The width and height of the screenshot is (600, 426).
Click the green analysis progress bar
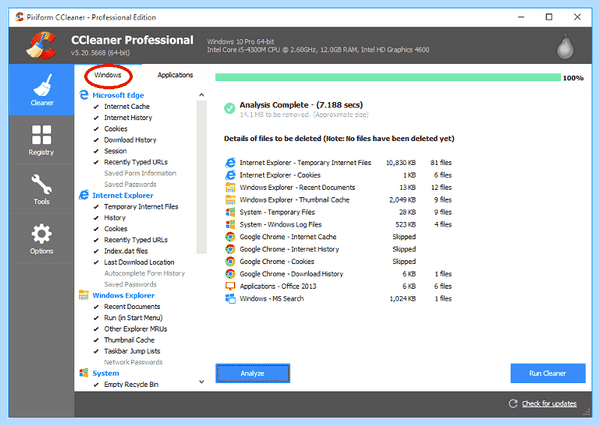388,77
